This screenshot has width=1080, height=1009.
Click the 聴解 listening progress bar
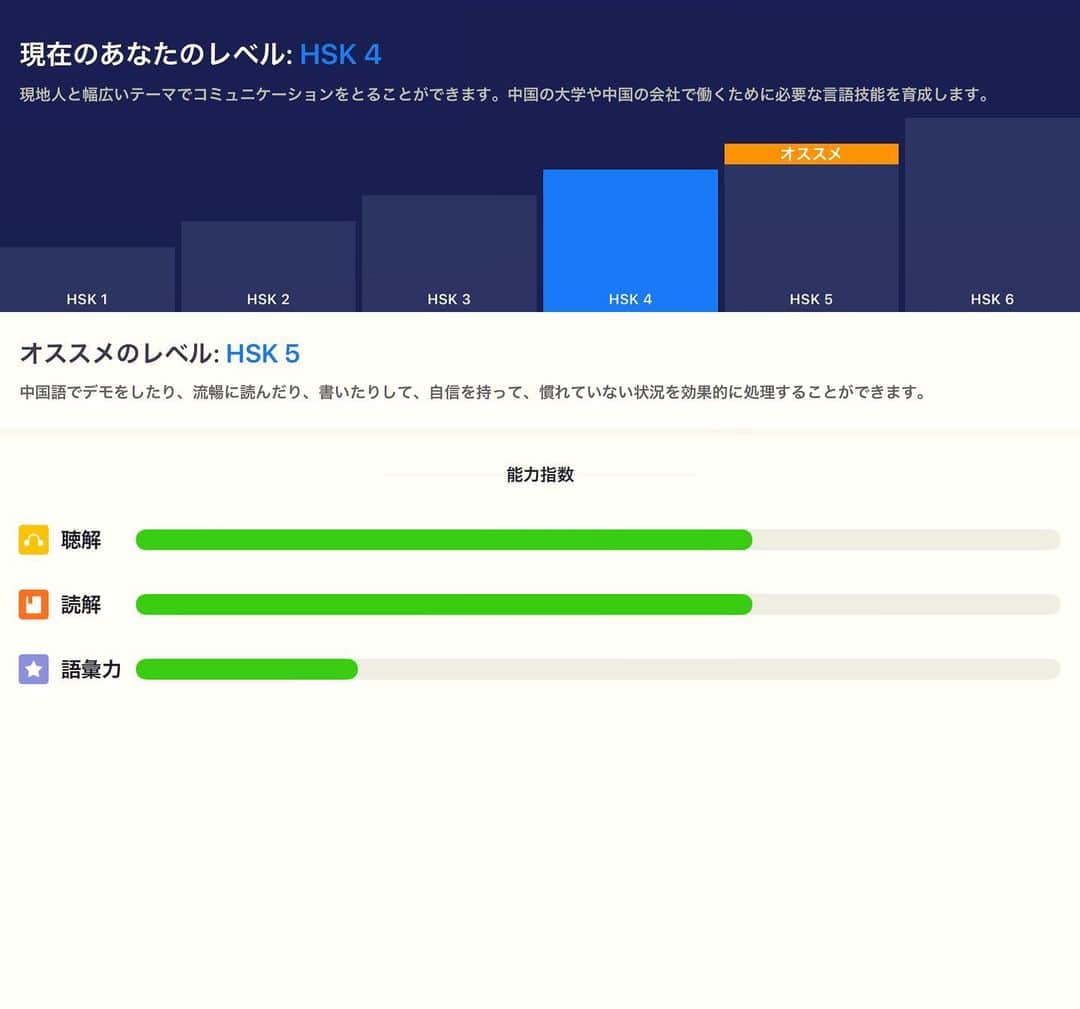(x=598, y=539)
